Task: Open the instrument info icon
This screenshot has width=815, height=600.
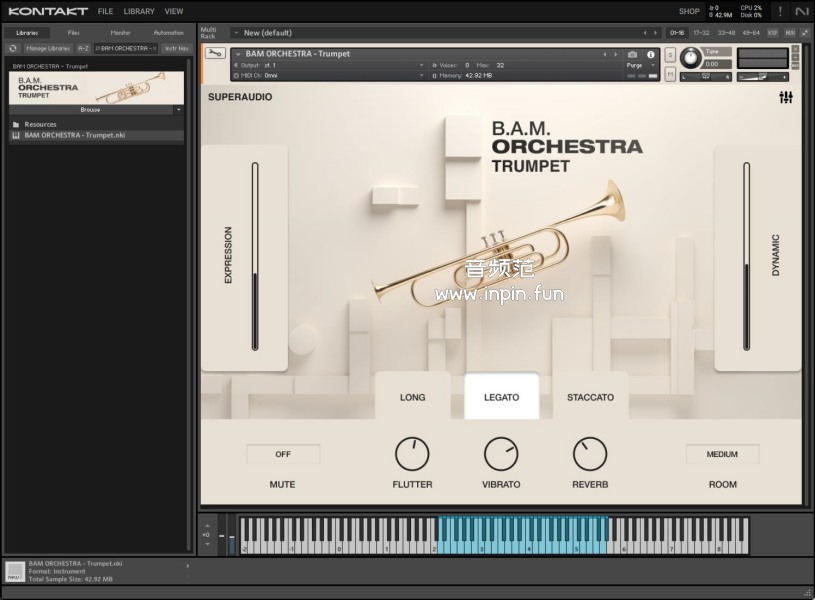Action: pyautogui.click(x=650, y=54)
